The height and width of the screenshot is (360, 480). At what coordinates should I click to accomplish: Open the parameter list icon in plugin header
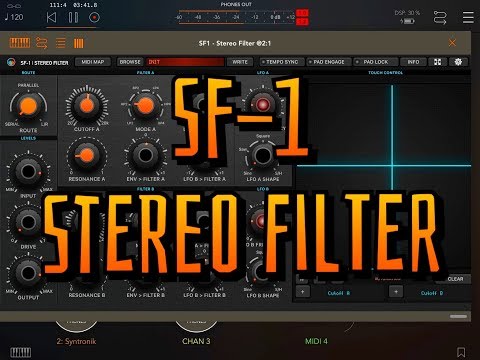point(61,43)
